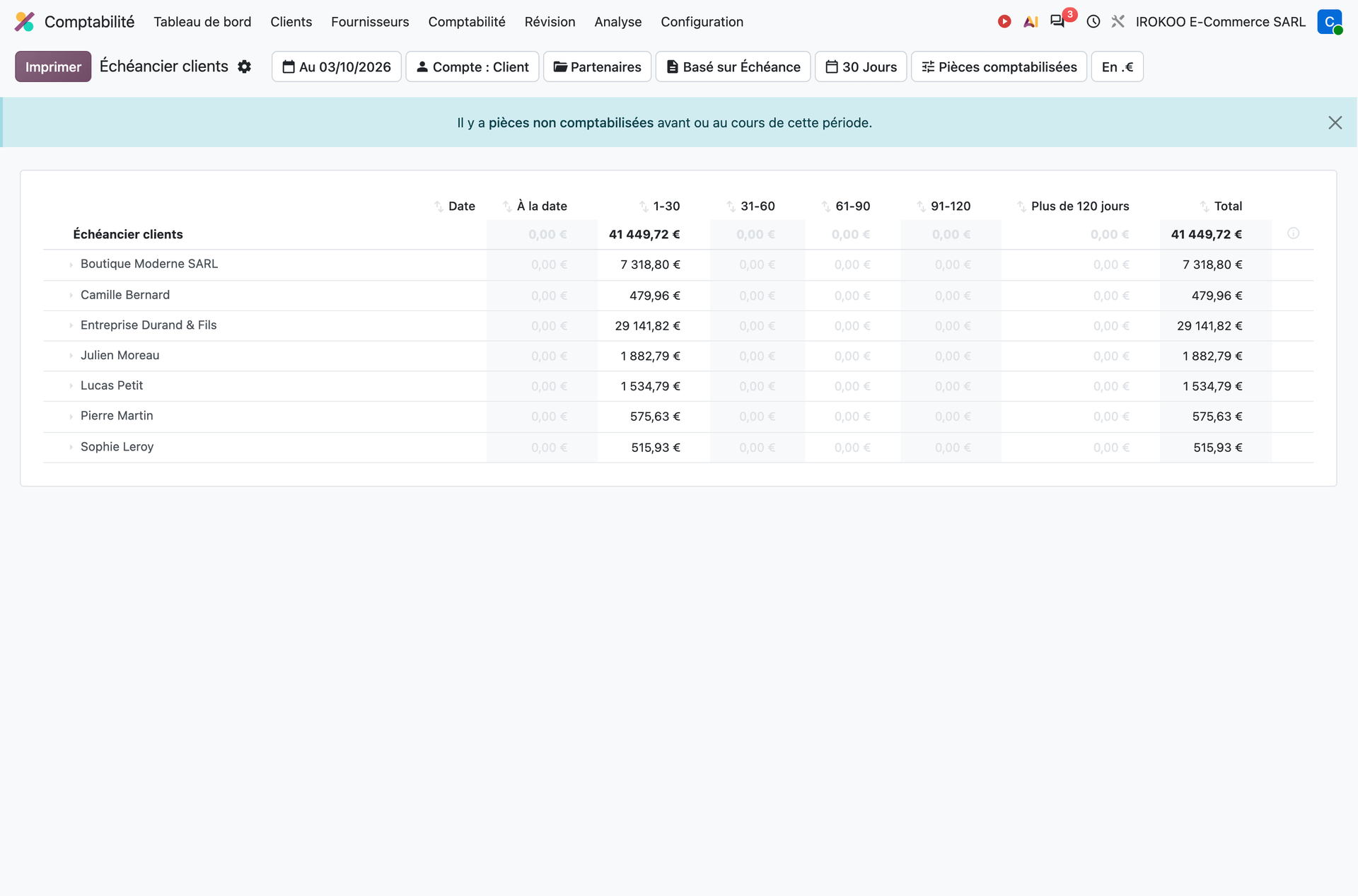The height and width of the screenshot is (896, 1358).
Task: Open the Tableau de bord menu
Action: [202, 22]
